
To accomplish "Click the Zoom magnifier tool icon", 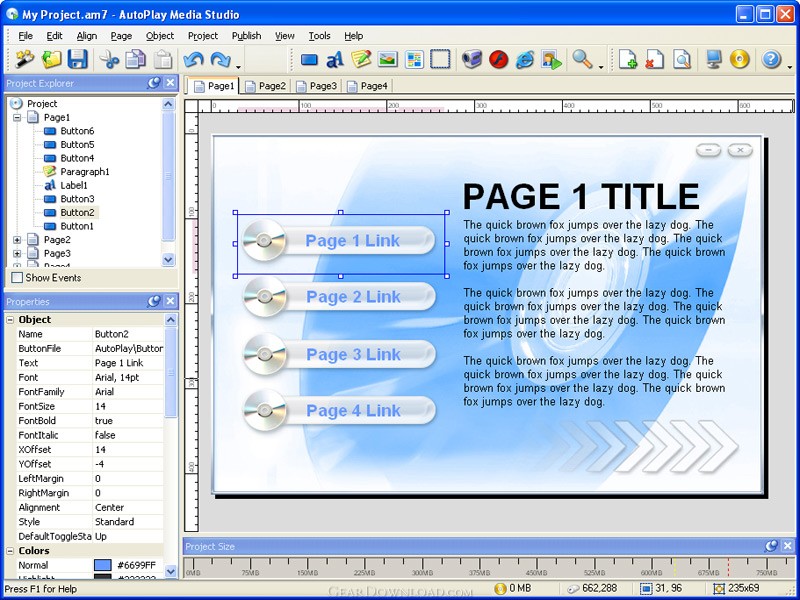I will coord(582,60).
